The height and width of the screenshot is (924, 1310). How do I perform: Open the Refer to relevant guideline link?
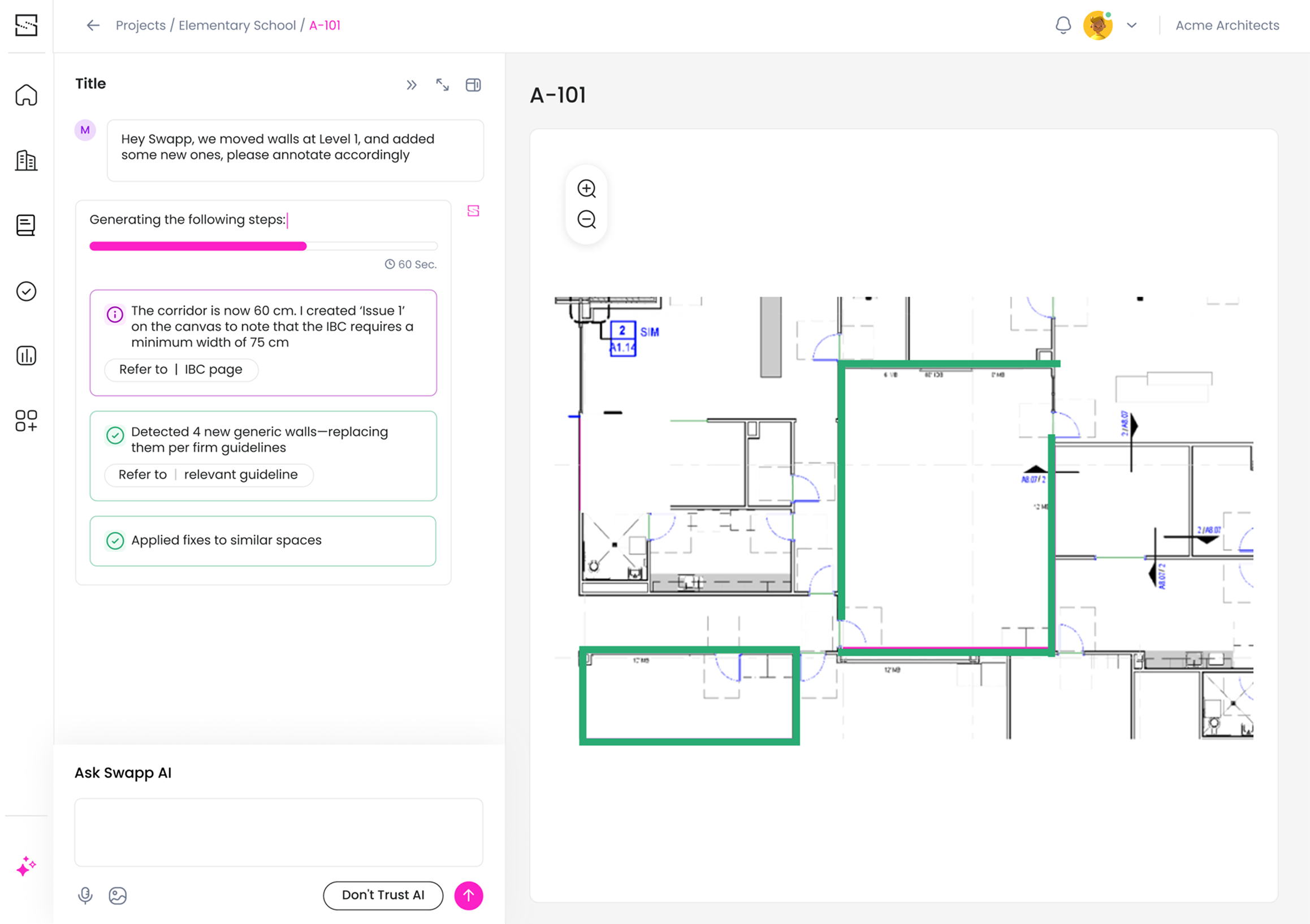[208, 475]
